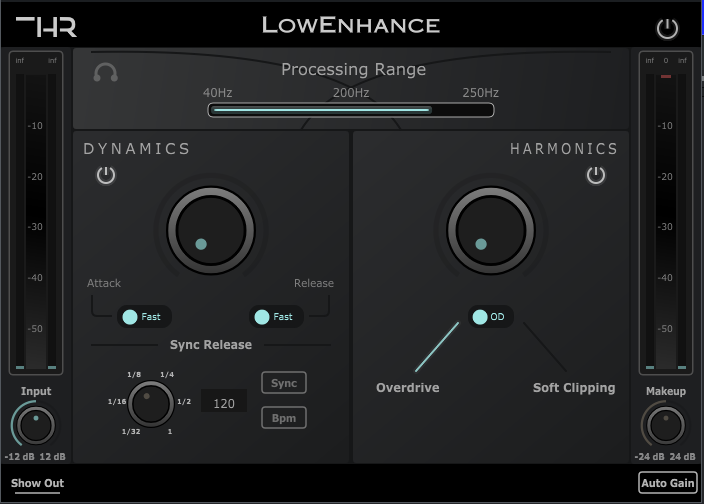Click the large Harmonics amount knob
704x504 pixels.
[x=491, y=231]
